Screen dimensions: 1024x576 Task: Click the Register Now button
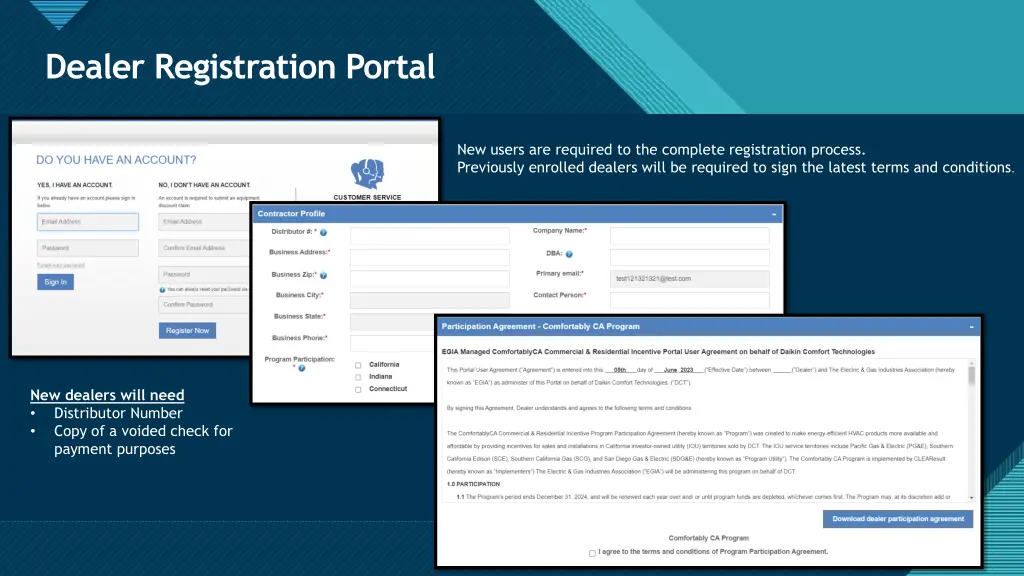click(x=187, y=330)
